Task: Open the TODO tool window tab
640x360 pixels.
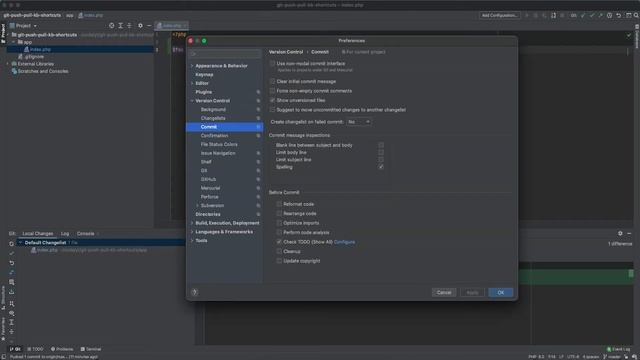Action: (35, 349)
